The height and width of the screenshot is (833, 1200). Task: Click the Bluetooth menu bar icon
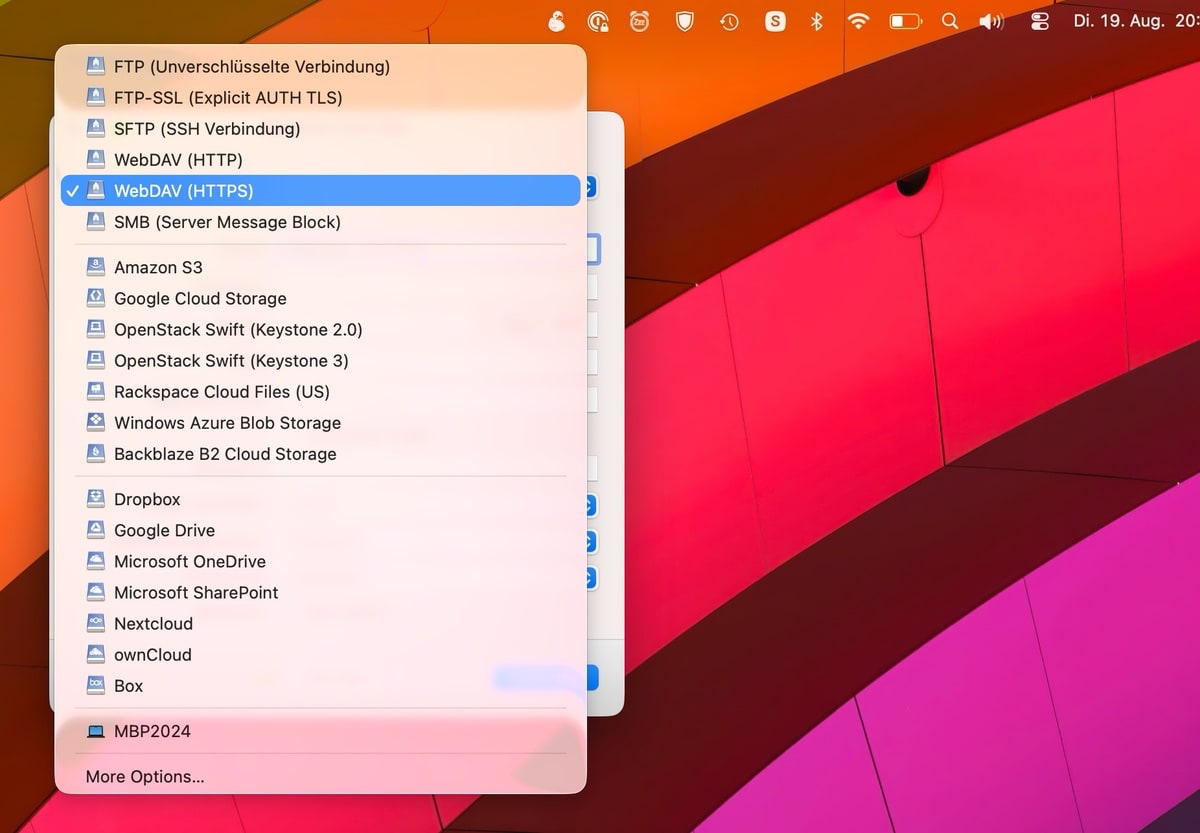click(x=816, y=21)
